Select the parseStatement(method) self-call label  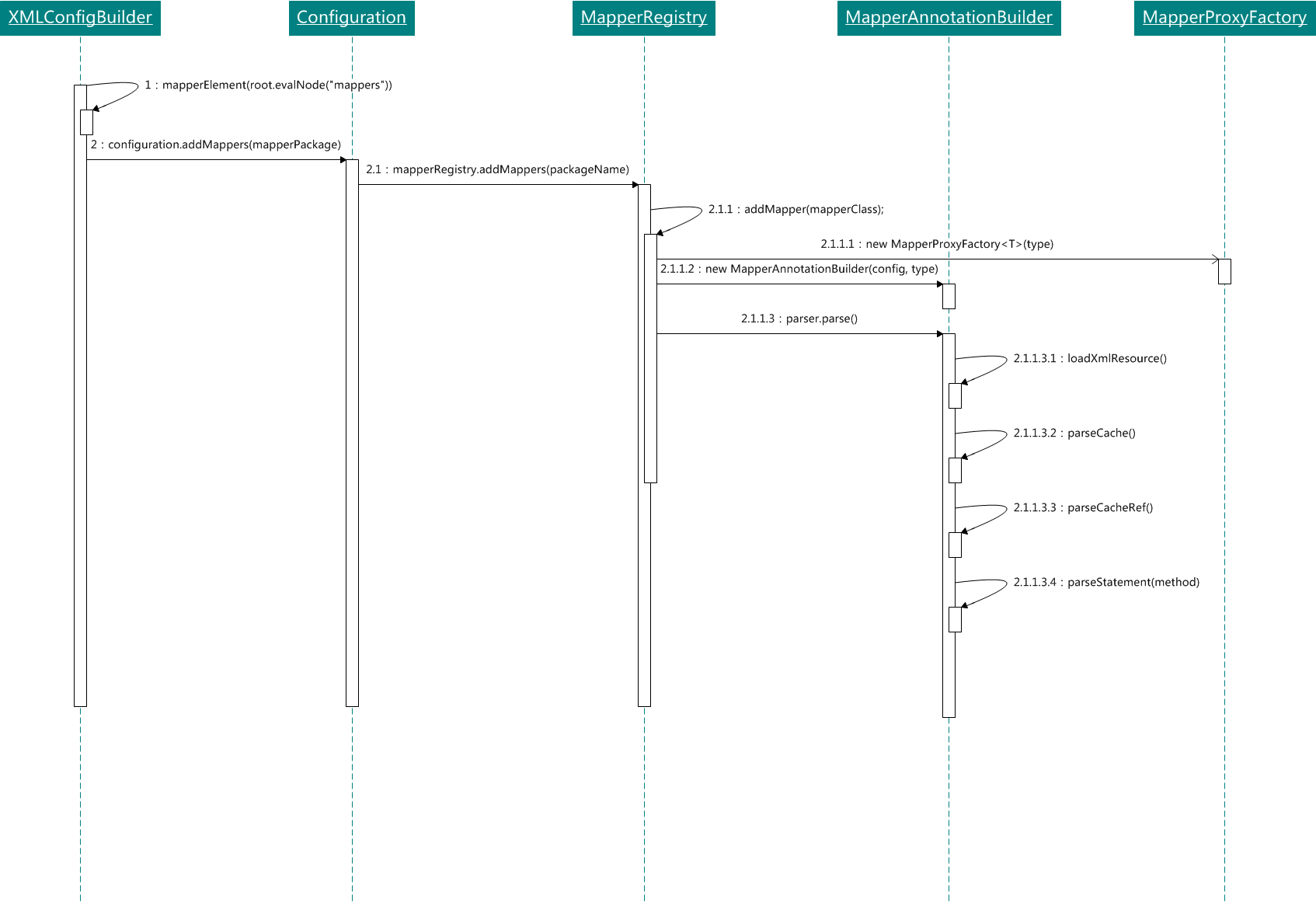(x=1106, y=583)
